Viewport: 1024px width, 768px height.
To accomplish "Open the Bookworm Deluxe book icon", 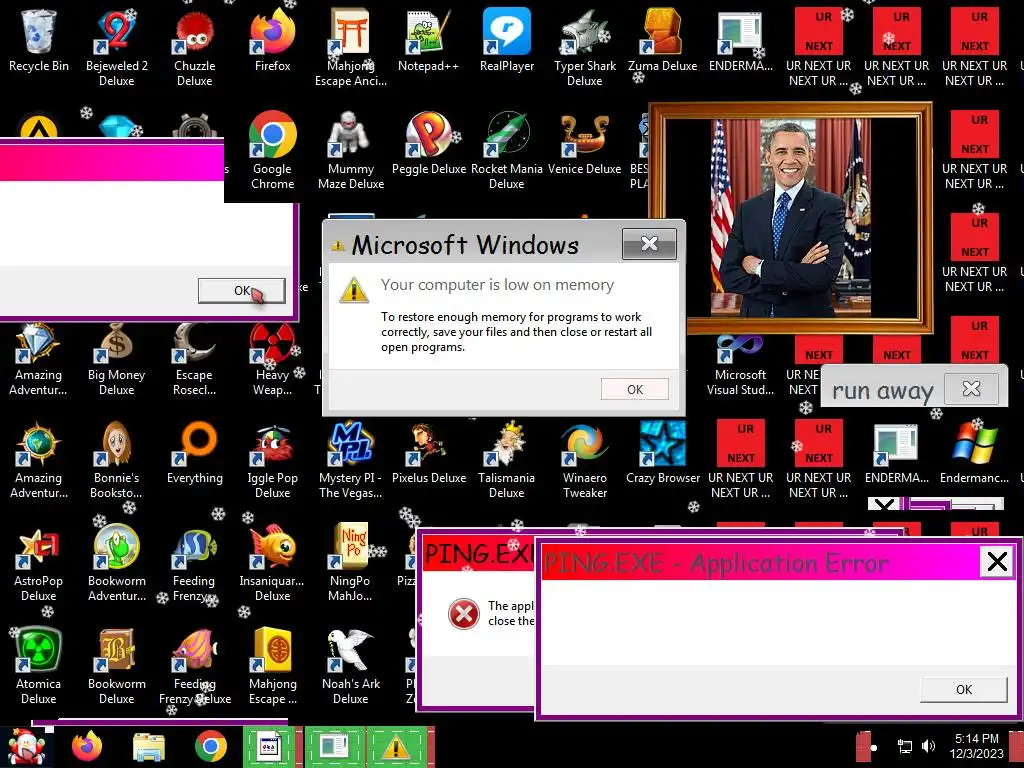I will tap(116, 666).
